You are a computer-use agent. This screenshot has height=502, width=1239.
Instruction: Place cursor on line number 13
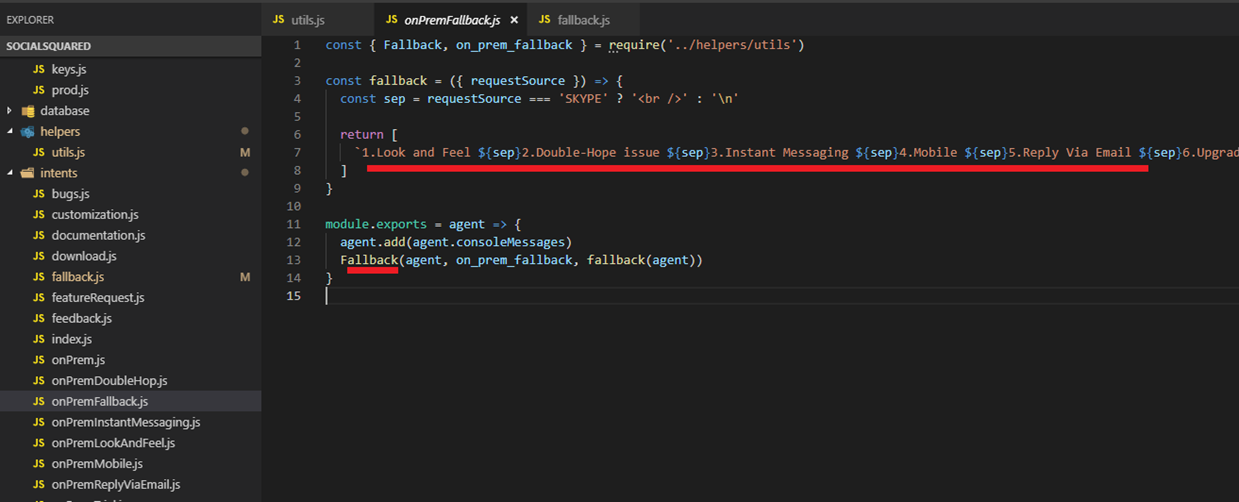(x=293, y=260)
